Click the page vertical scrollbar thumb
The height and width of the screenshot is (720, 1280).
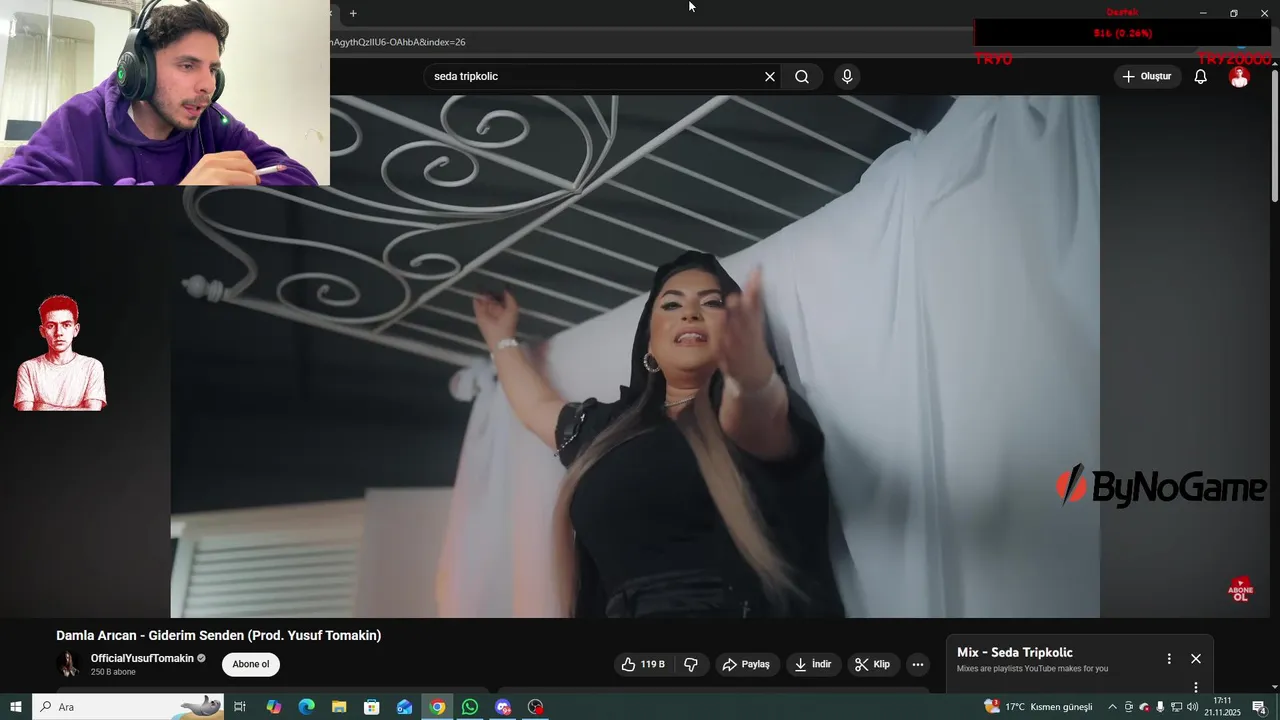tap(1275, 135)
